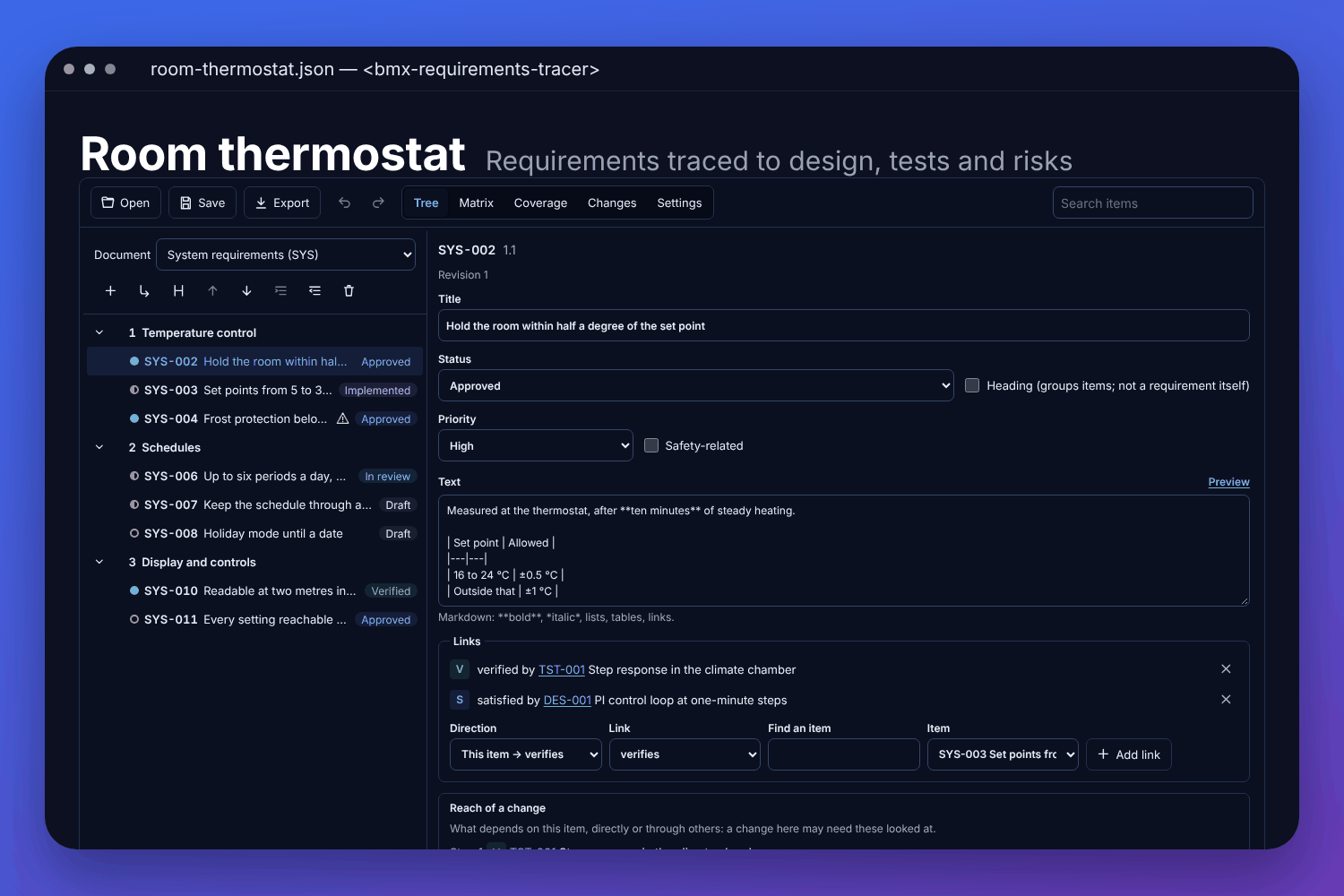Remove the TST-001 verified-by link
The width and height of the screenshot is (1344, 896).
1226,669
